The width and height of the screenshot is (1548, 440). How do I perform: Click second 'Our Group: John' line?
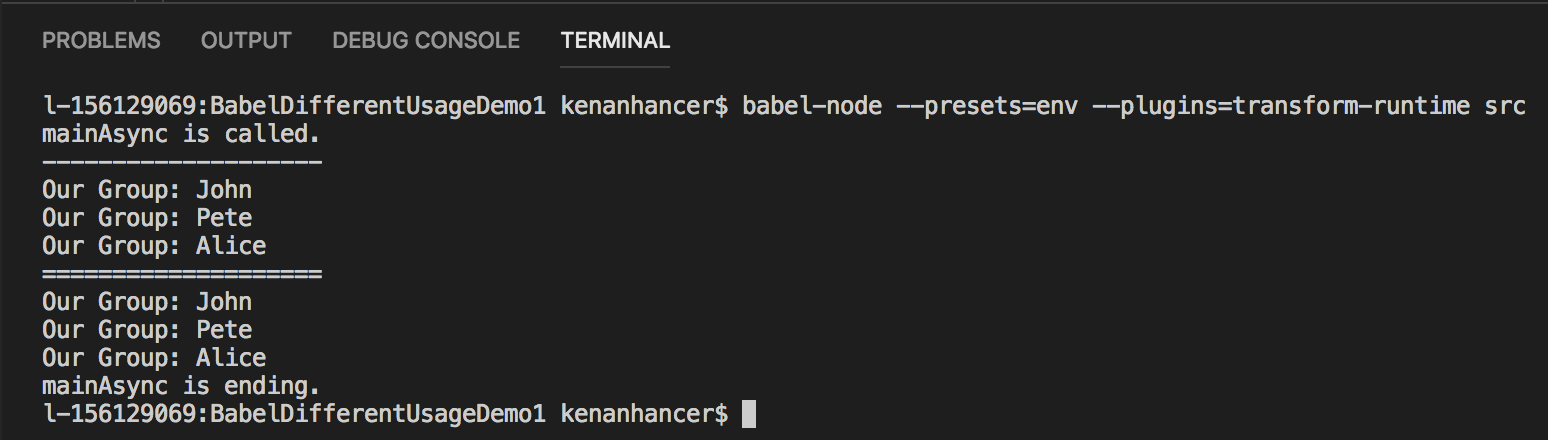click(147, 302)
